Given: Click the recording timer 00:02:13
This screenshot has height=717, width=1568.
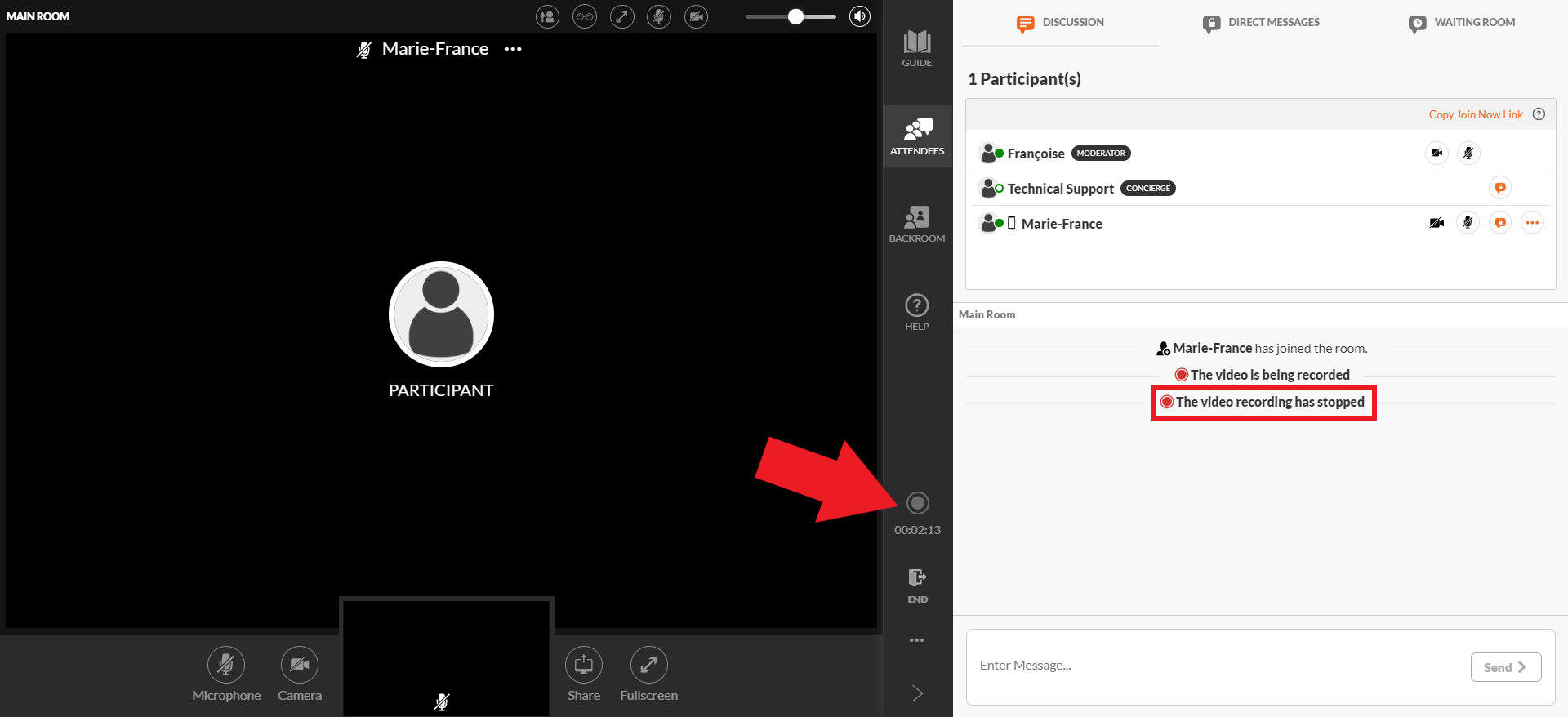Looking at the screenshot, I should tap(917, 530).
